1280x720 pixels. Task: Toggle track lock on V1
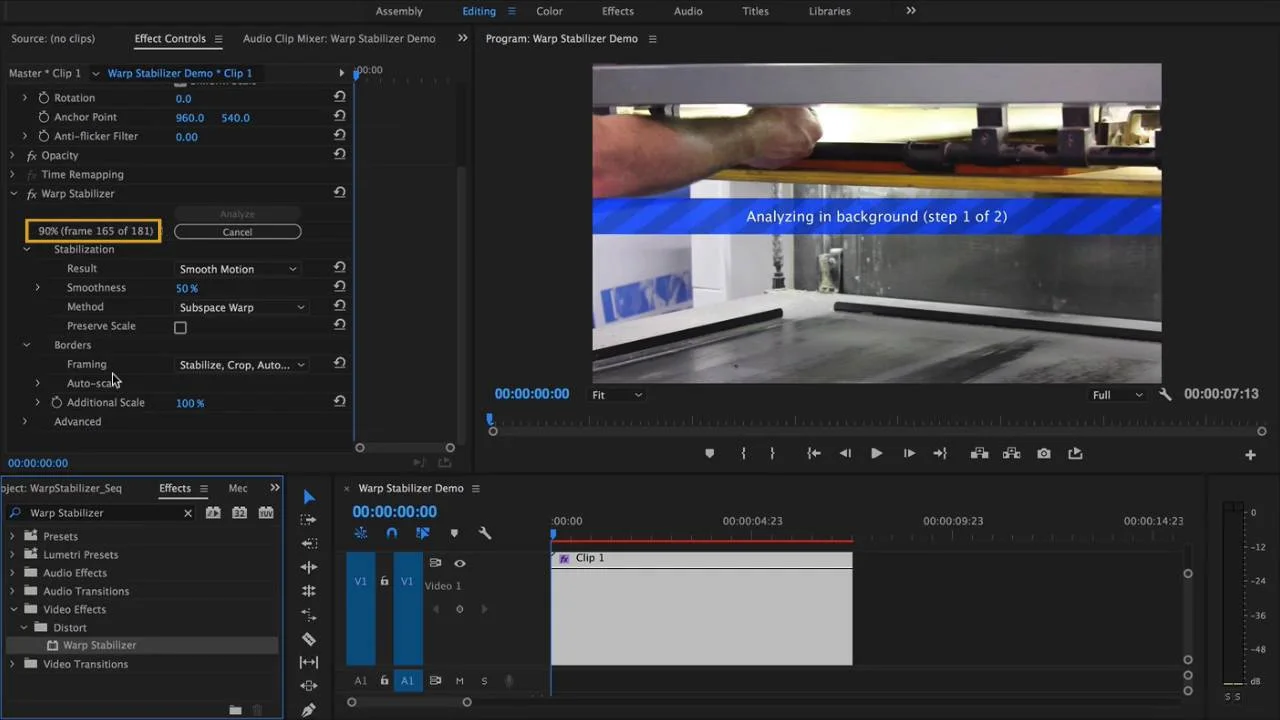pos(384,581)
